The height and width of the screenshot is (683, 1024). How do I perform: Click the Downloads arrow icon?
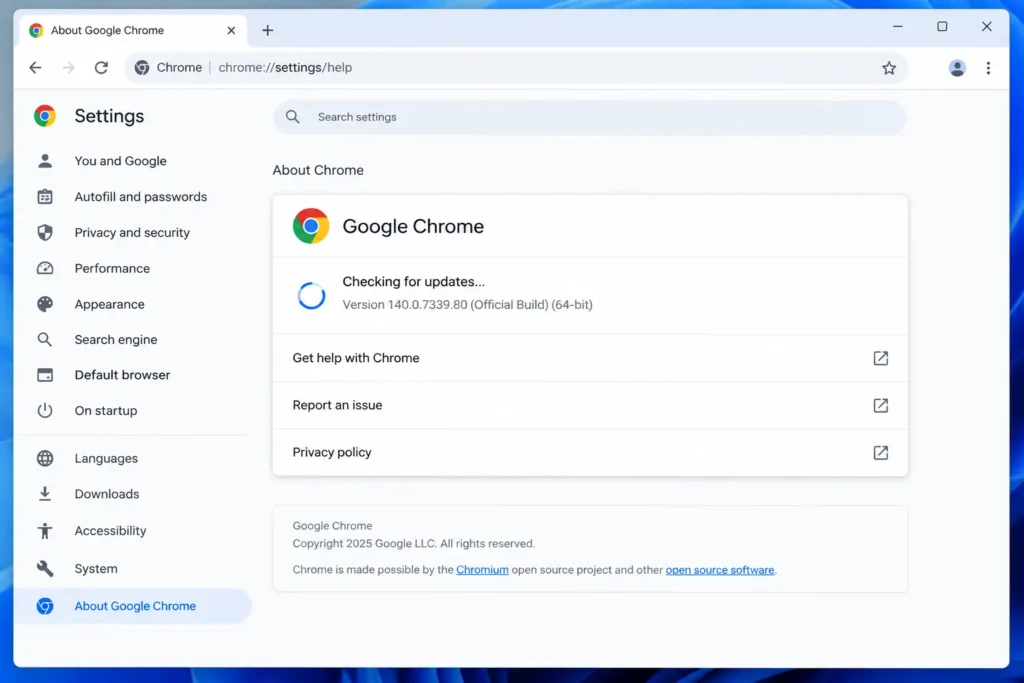45,494
